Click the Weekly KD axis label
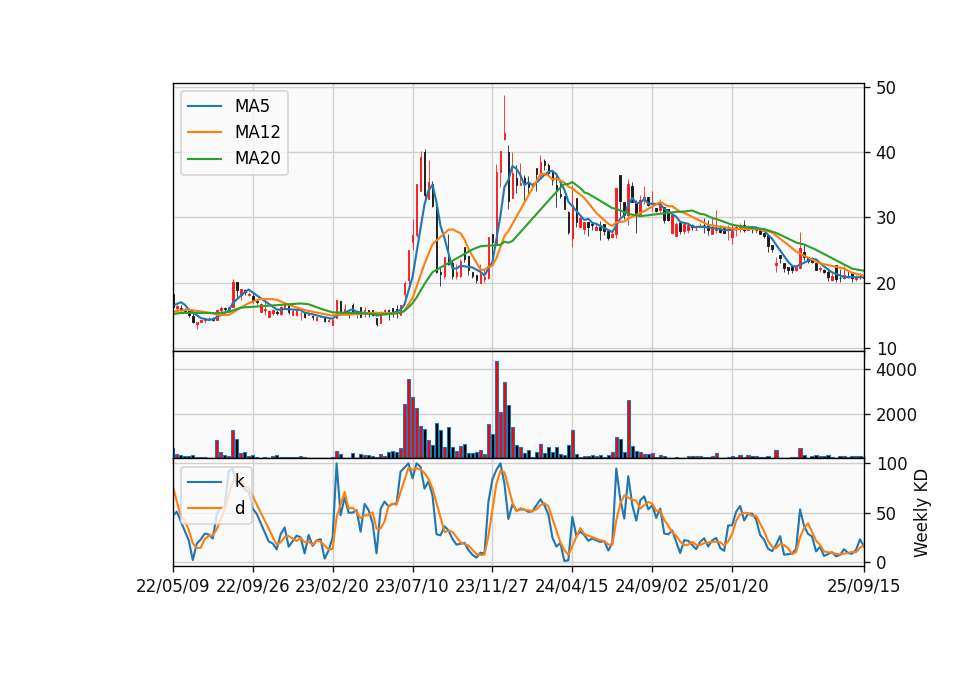The image size is (960, 690). [x=921, y=514]
